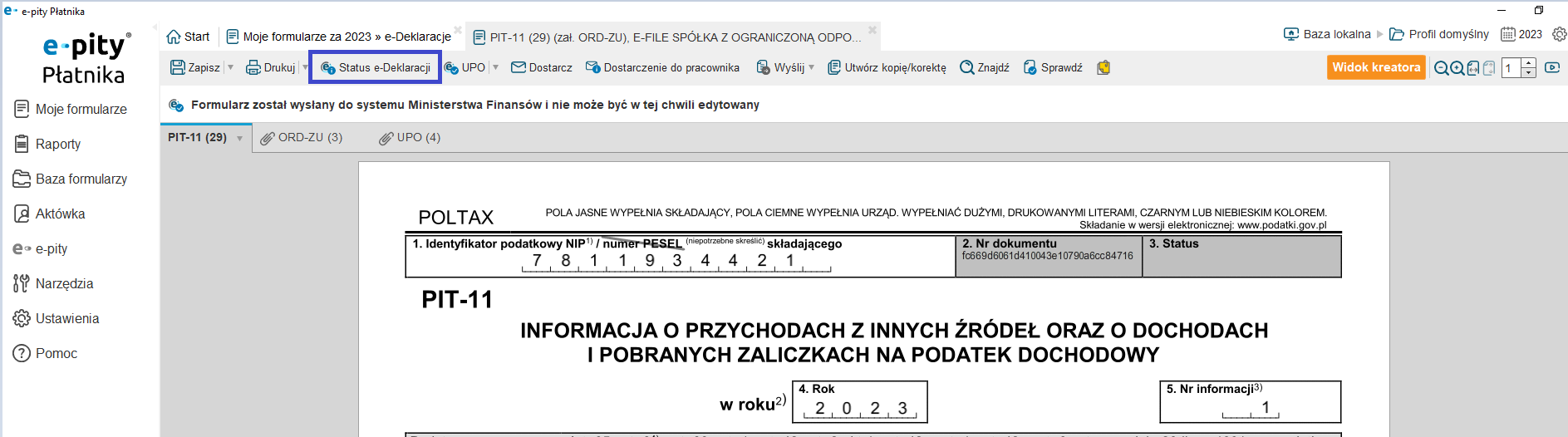The height and width of the screenshot is (437, 1568).
Task: Open Baza formularzy in sidebar
Action: [71, 179]
